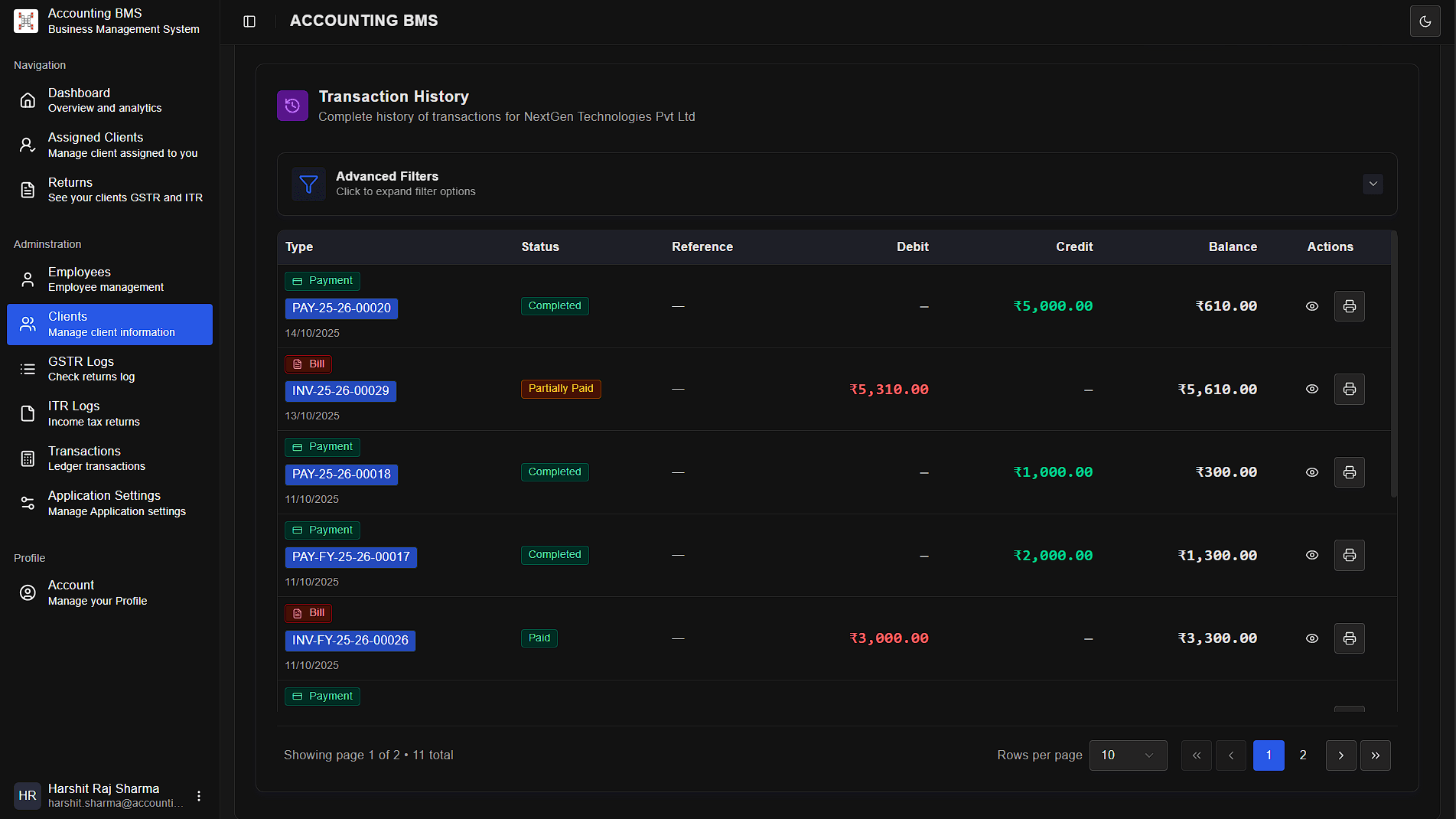This screenshot has width=1456, height=819.
Task: View details of PAY-25-26-00020 with eye icon
Action: click(1311, 306)
